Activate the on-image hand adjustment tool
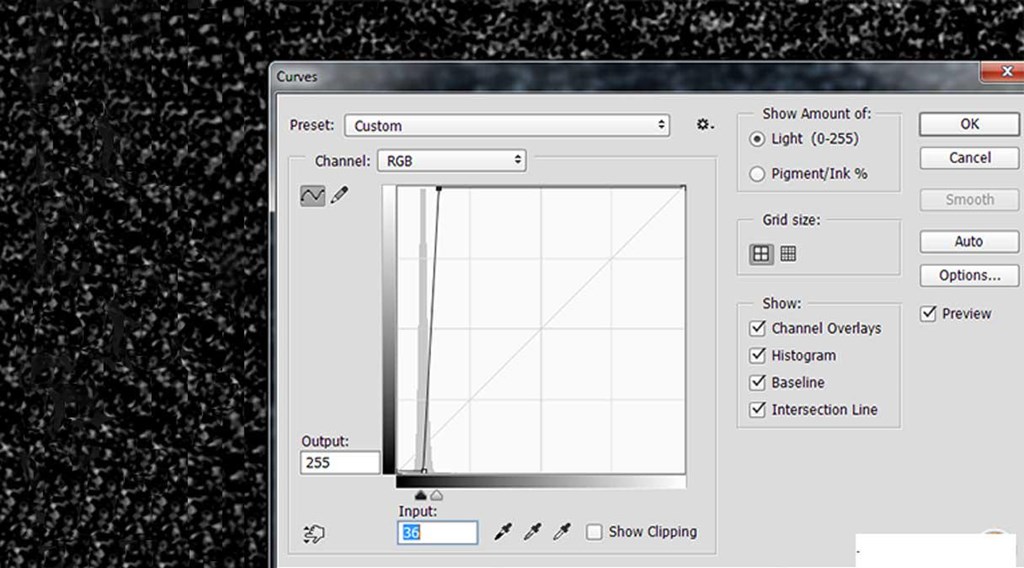The image size is (1024, 568). [314, 533]
